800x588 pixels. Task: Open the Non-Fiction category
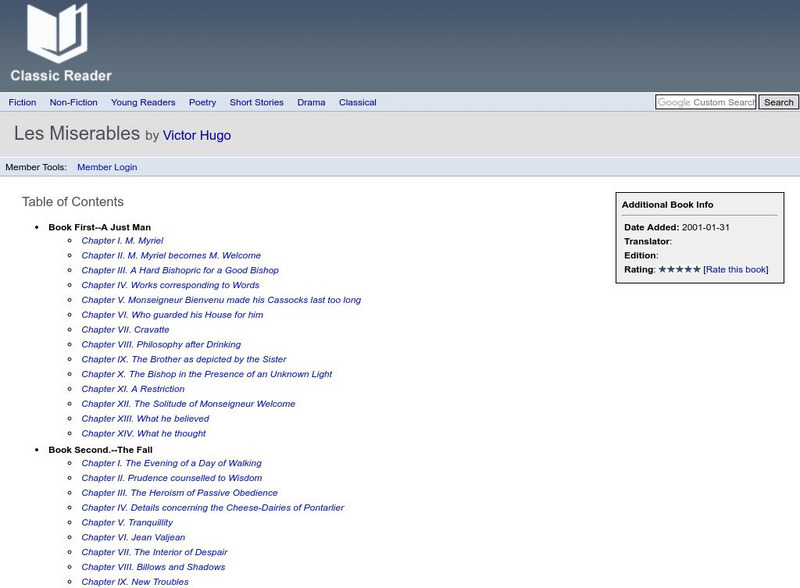pos(73,102)
